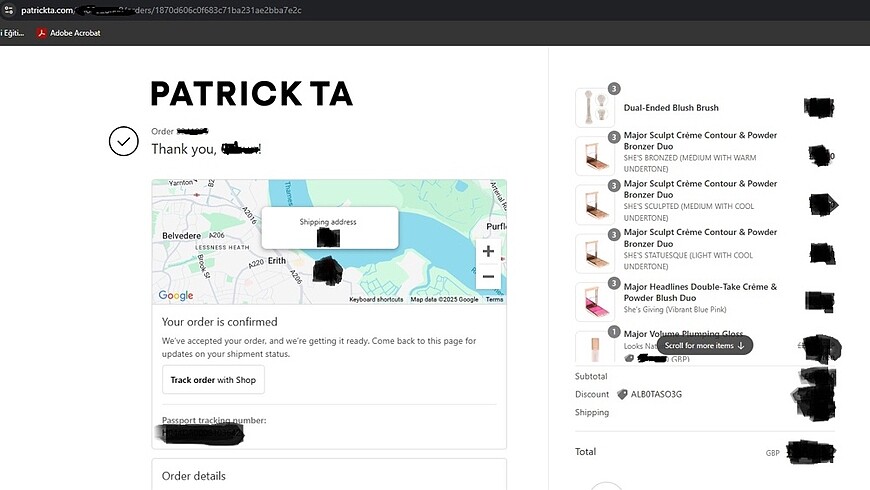Screen dimensions: 870x490
Task: Click the PATRICK TA logo
Action: pyautogui.click(x=252, y=93)
